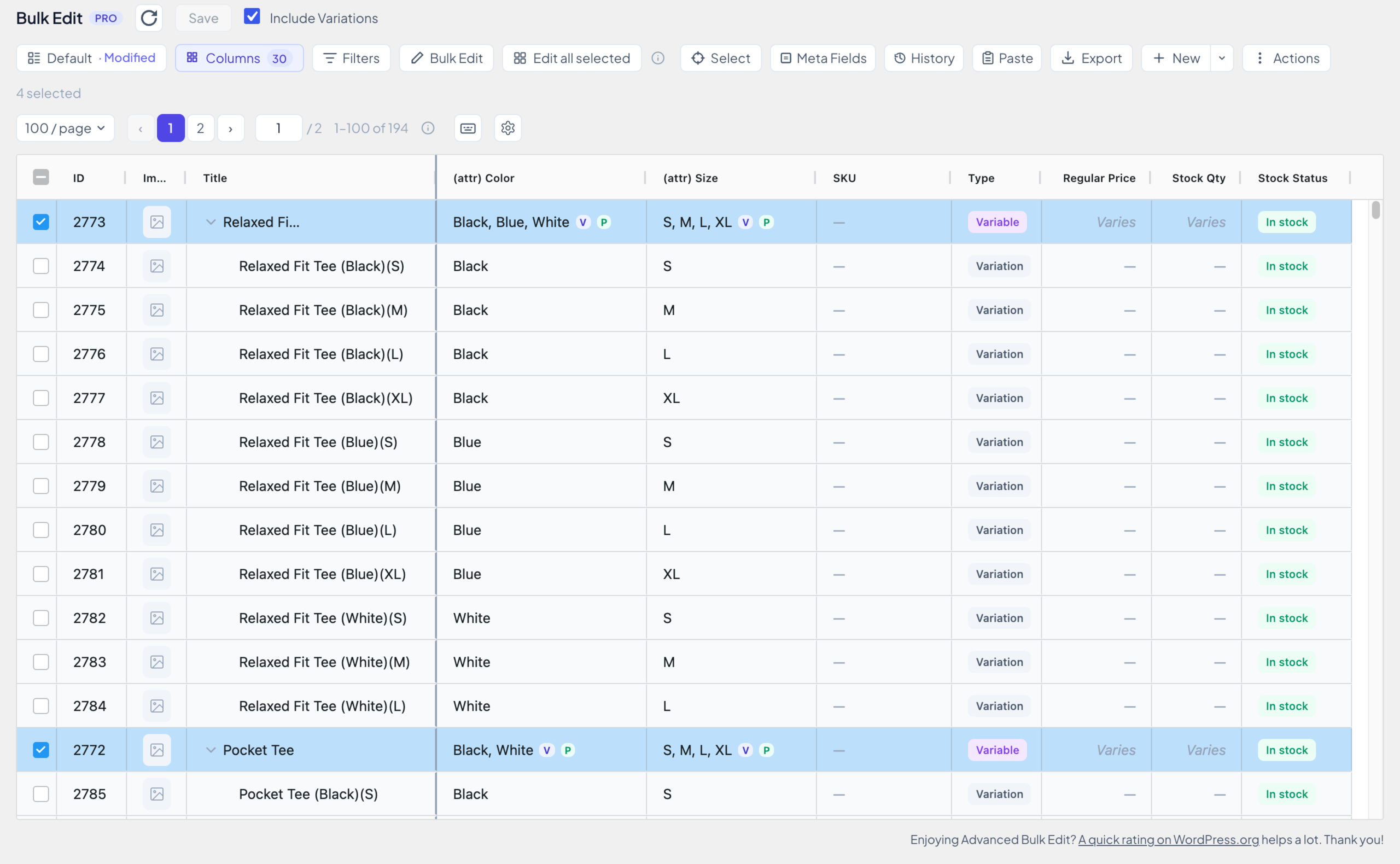
Task: Open the Columns 30 panel
Action: coord(240,59)
